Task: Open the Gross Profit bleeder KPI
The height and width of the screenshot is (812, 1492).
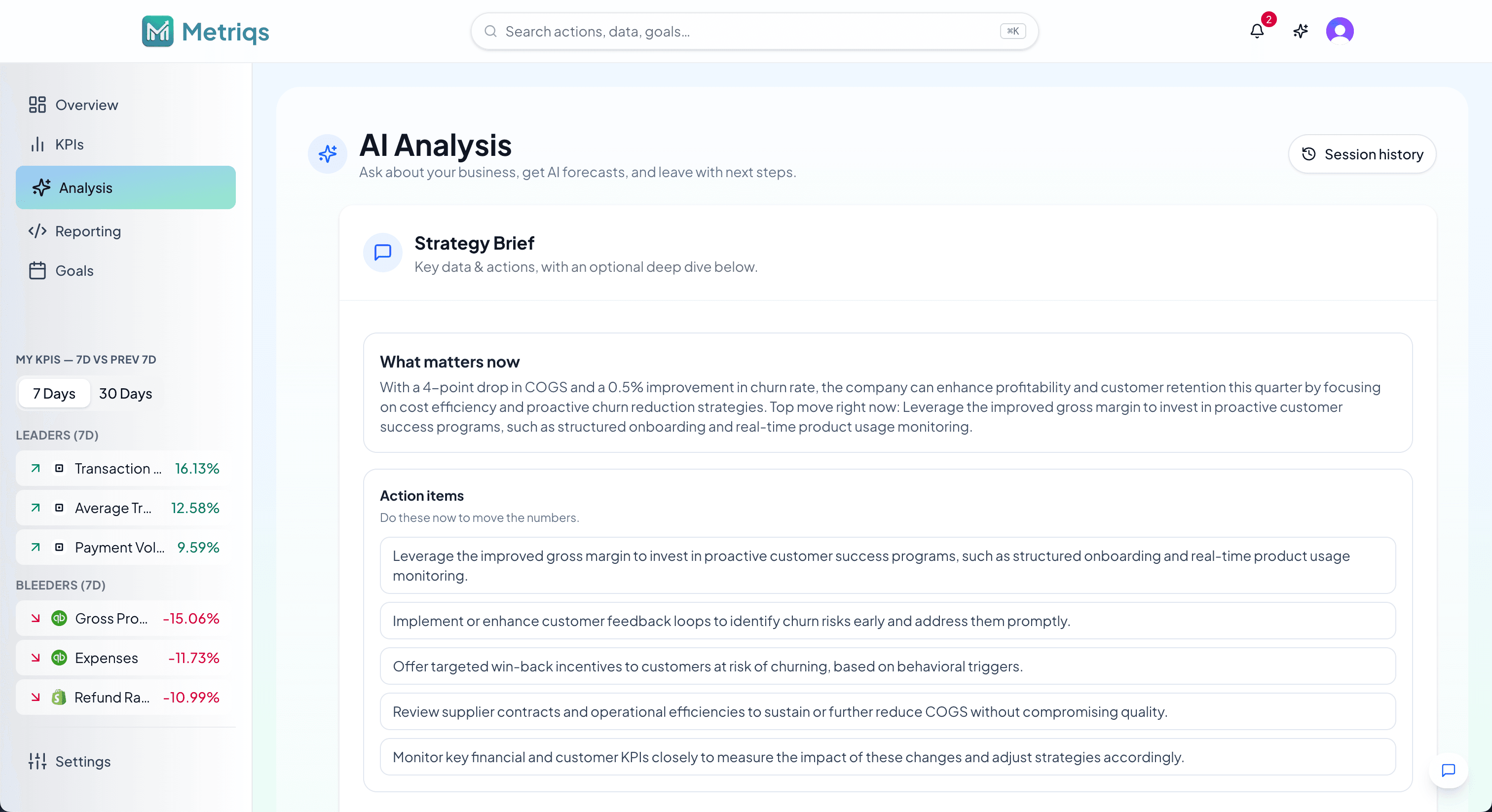Action: 125,618
